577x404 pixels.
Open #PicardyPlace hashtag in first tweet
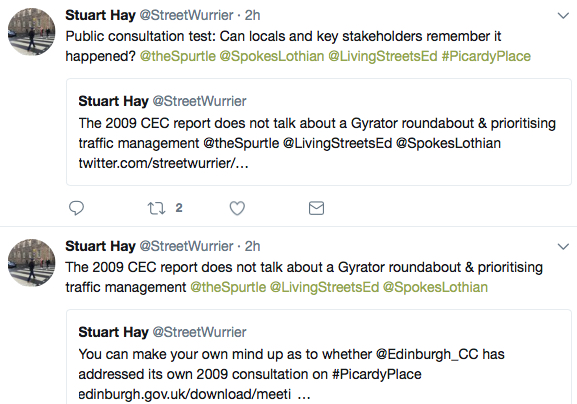(x=486, y=56)
